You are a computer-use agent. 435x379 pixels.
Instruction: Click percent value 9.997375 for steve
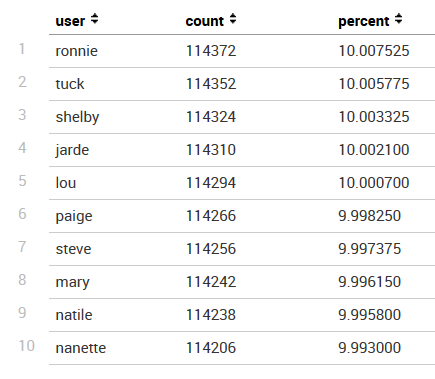(x=370, y=249)
